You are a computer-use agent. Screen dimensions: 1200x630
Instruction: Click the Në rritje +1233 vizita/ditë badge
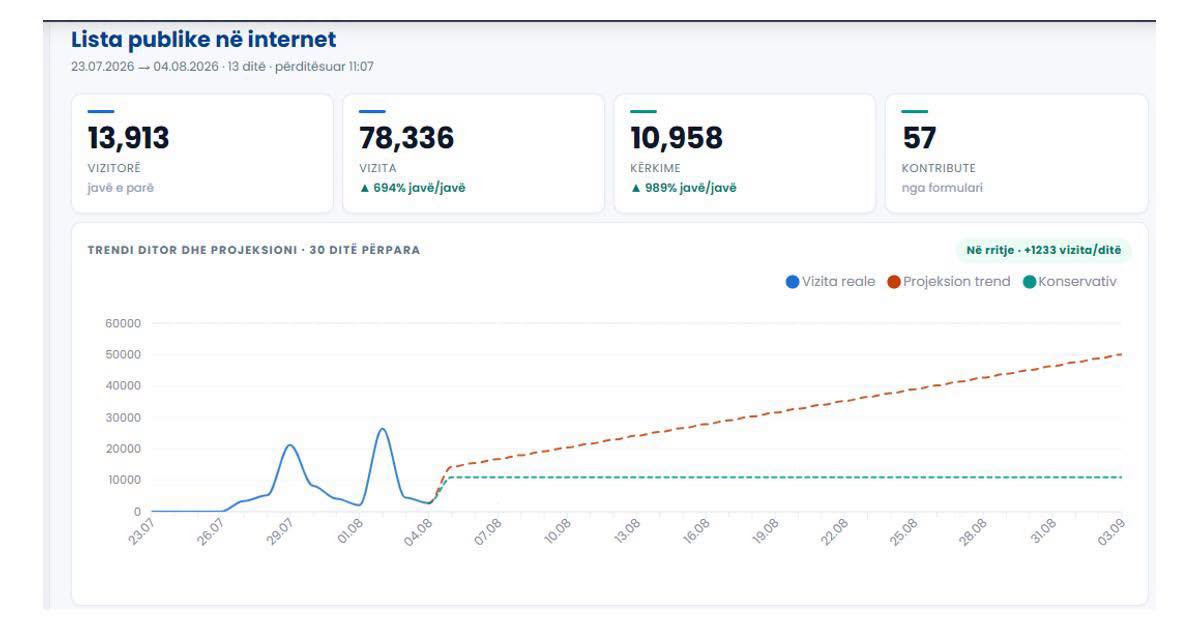(1044, 250)
